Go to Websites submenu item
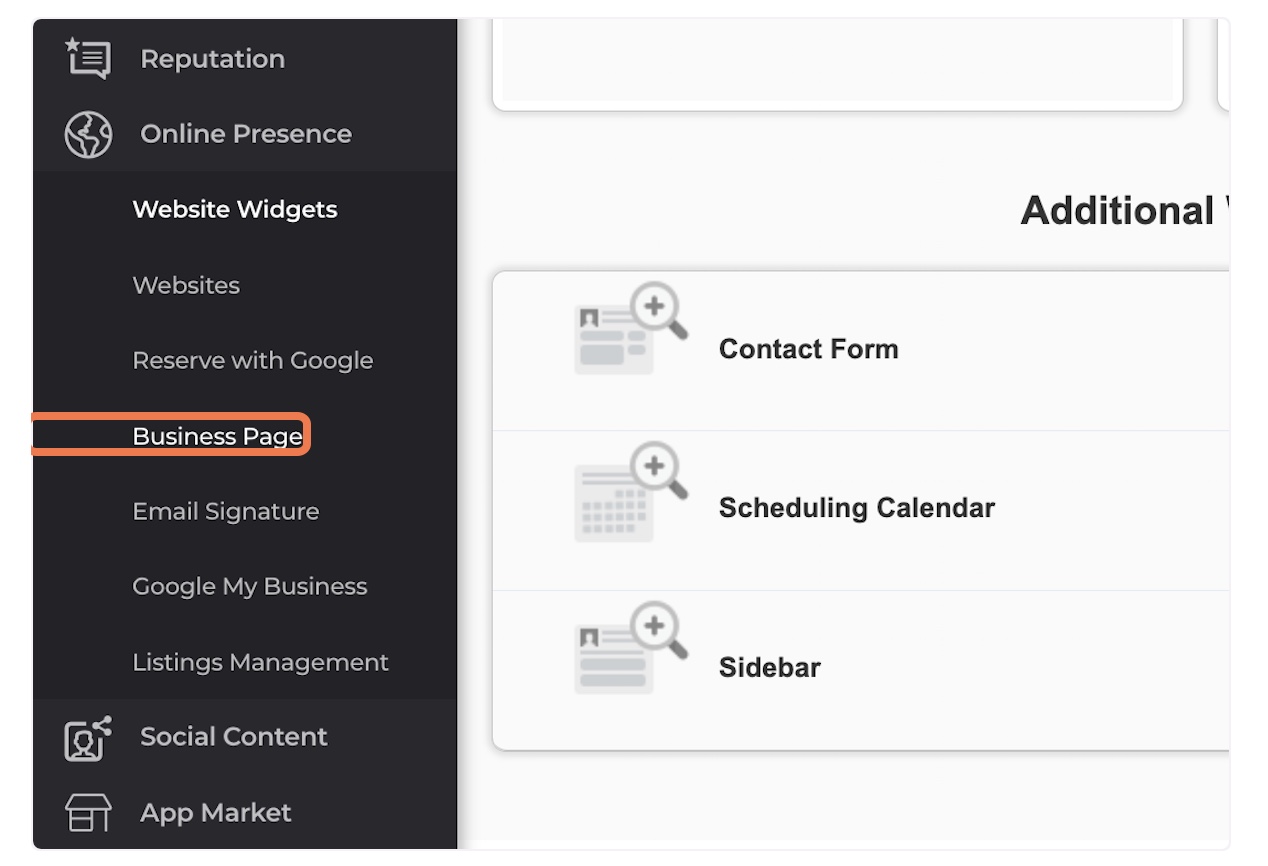Screen dimensions: 1268x866 pos(186,285)
